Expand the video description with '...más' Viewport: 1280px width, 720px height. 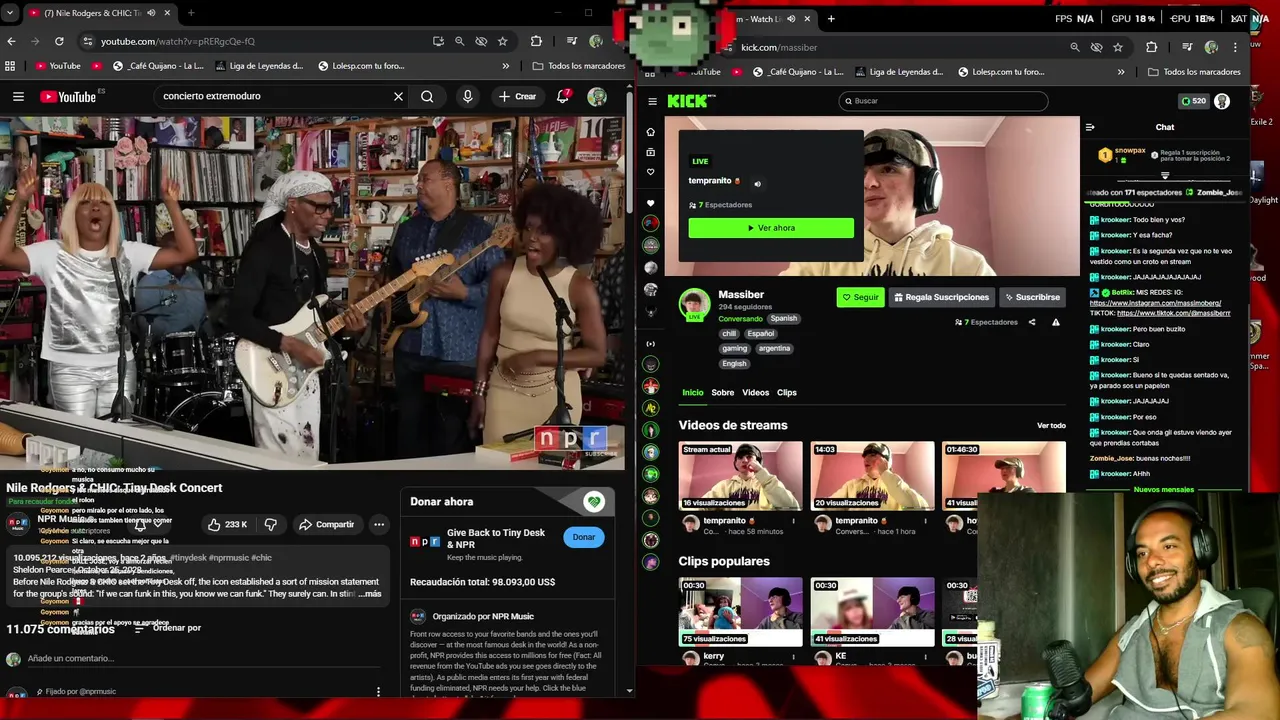pos(370,594)
